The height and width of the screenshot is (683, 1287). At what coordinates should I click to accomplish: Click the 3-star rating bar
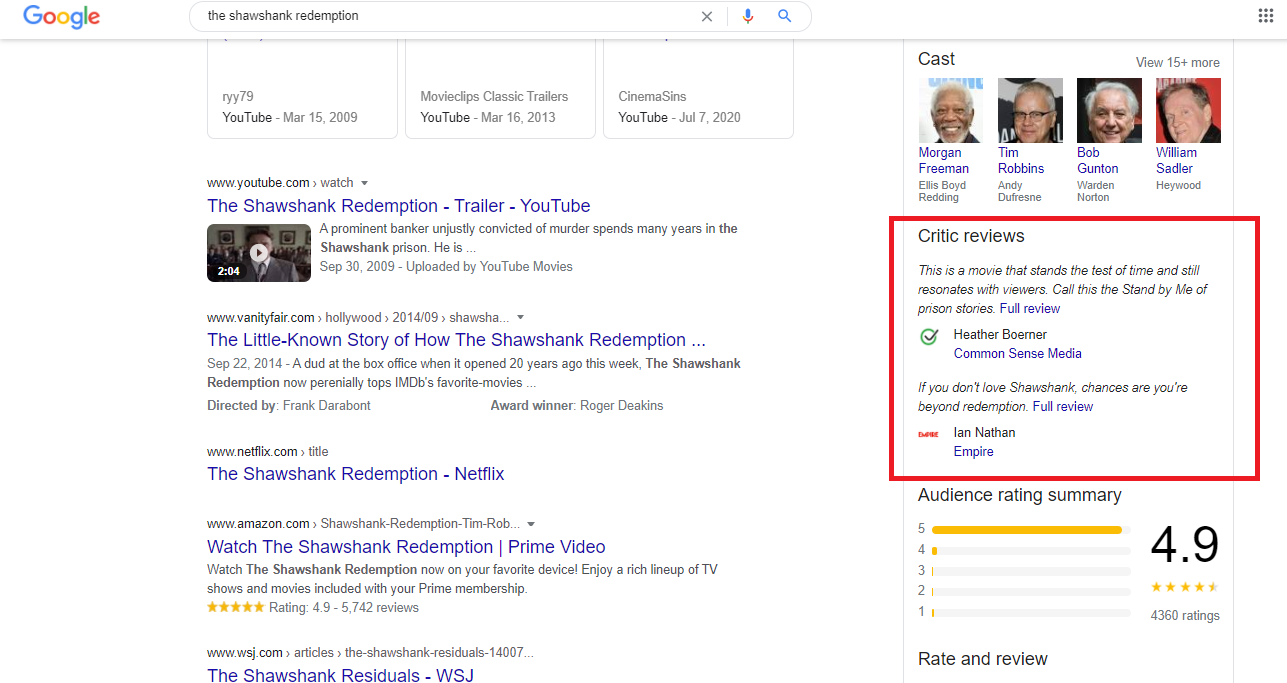(1031, 571)
